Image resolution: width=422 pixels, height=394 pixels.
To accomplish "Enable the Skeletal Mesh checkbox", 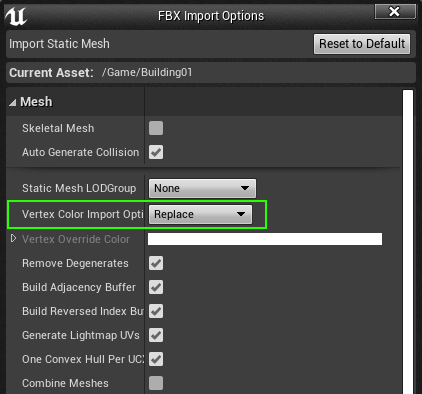I will tap(156, 128).
